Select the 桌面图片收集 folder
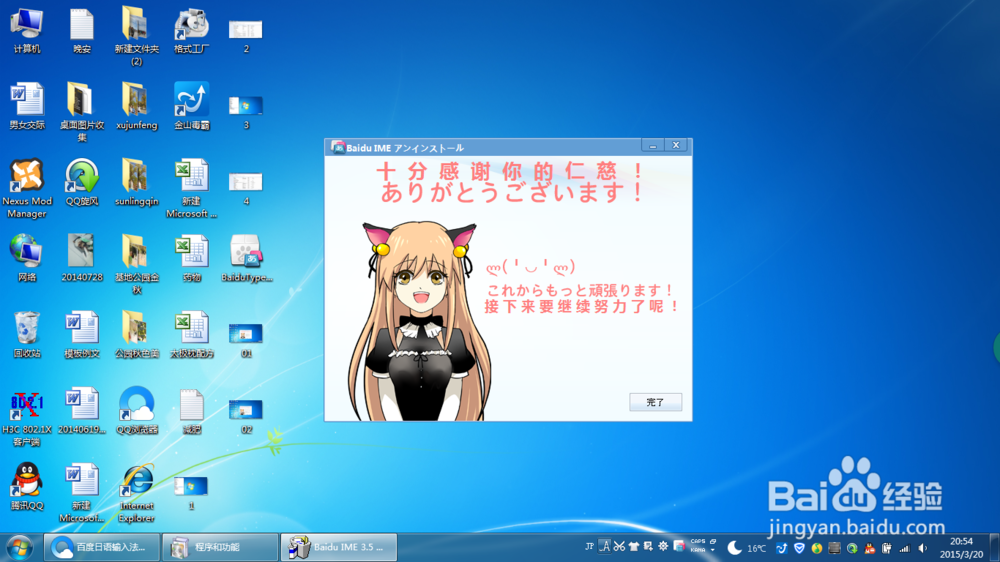 (x=82, y=112)
